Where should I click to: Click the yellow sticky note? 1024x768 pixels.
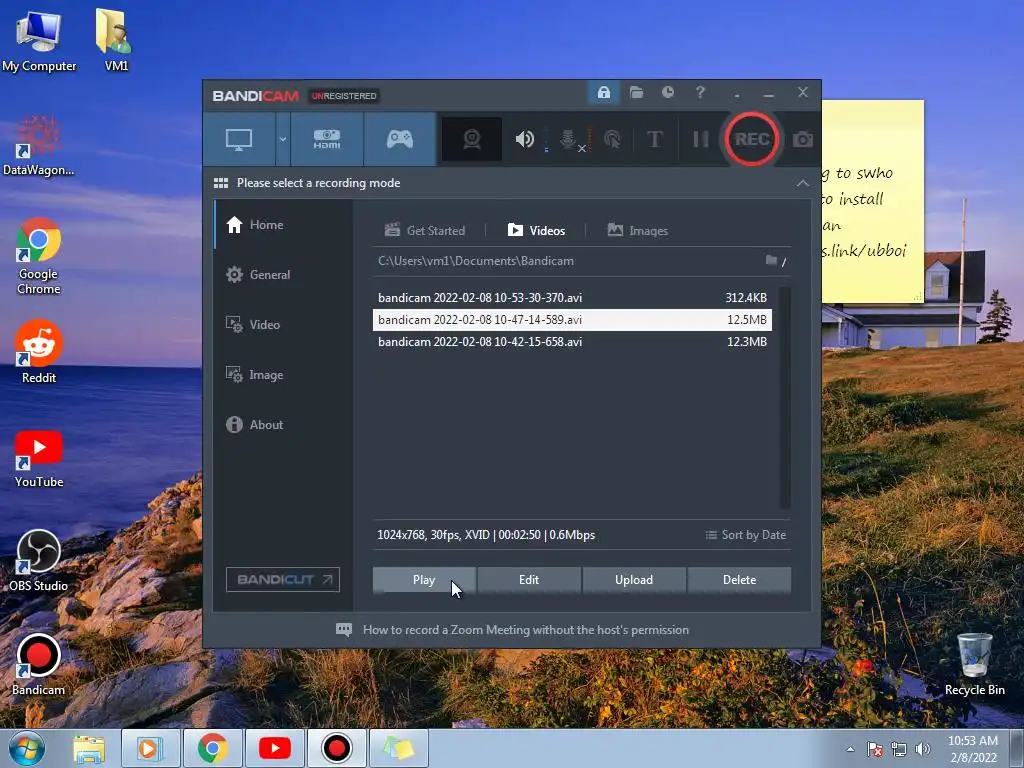(x=872, y=201)
